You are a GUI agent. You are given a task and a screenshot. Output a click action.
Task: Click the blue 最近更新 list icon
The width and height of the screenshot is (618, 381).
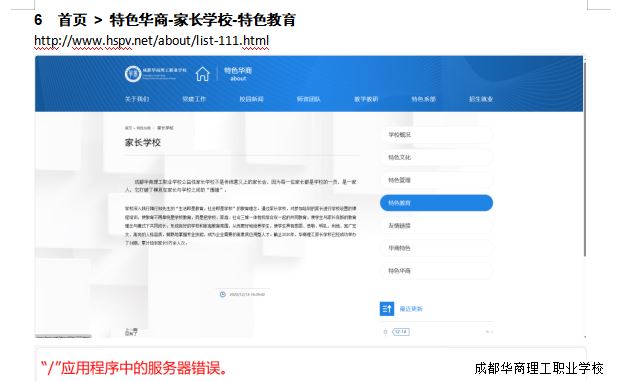pyautogui.click(x=387, y=309)
